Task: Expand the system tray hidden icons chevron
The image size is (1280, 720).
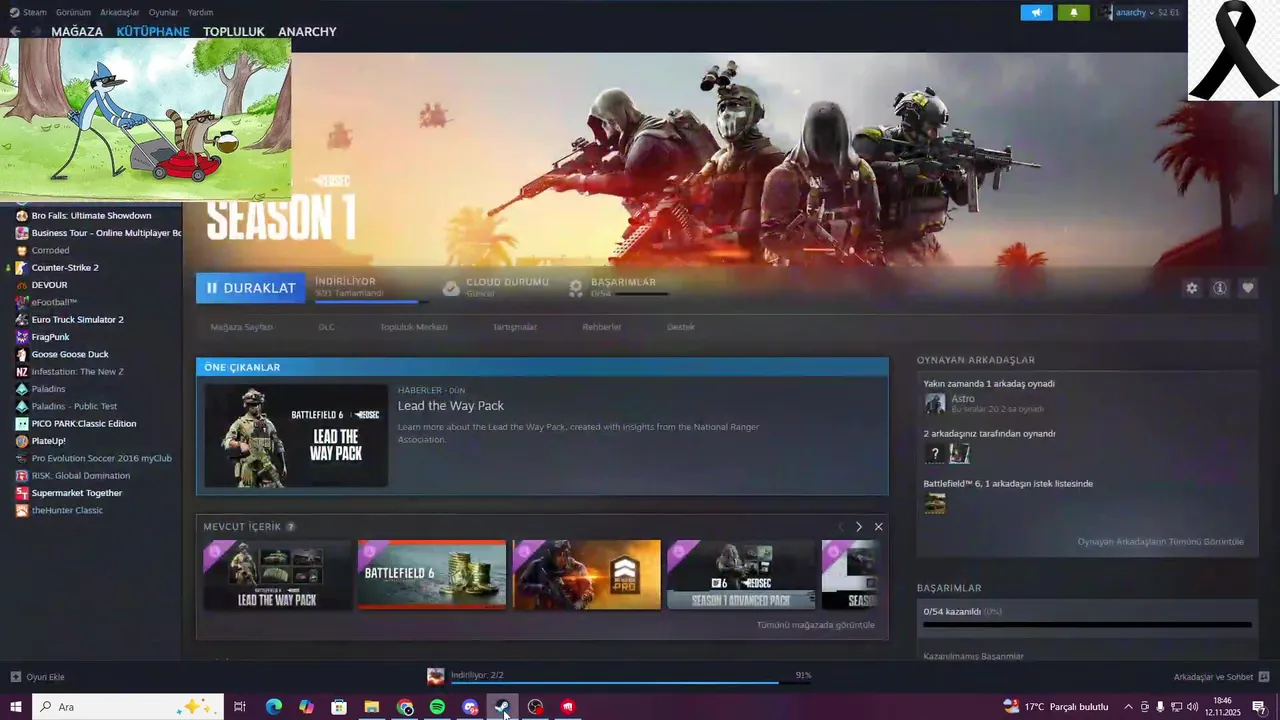Action: [1128, 707]
